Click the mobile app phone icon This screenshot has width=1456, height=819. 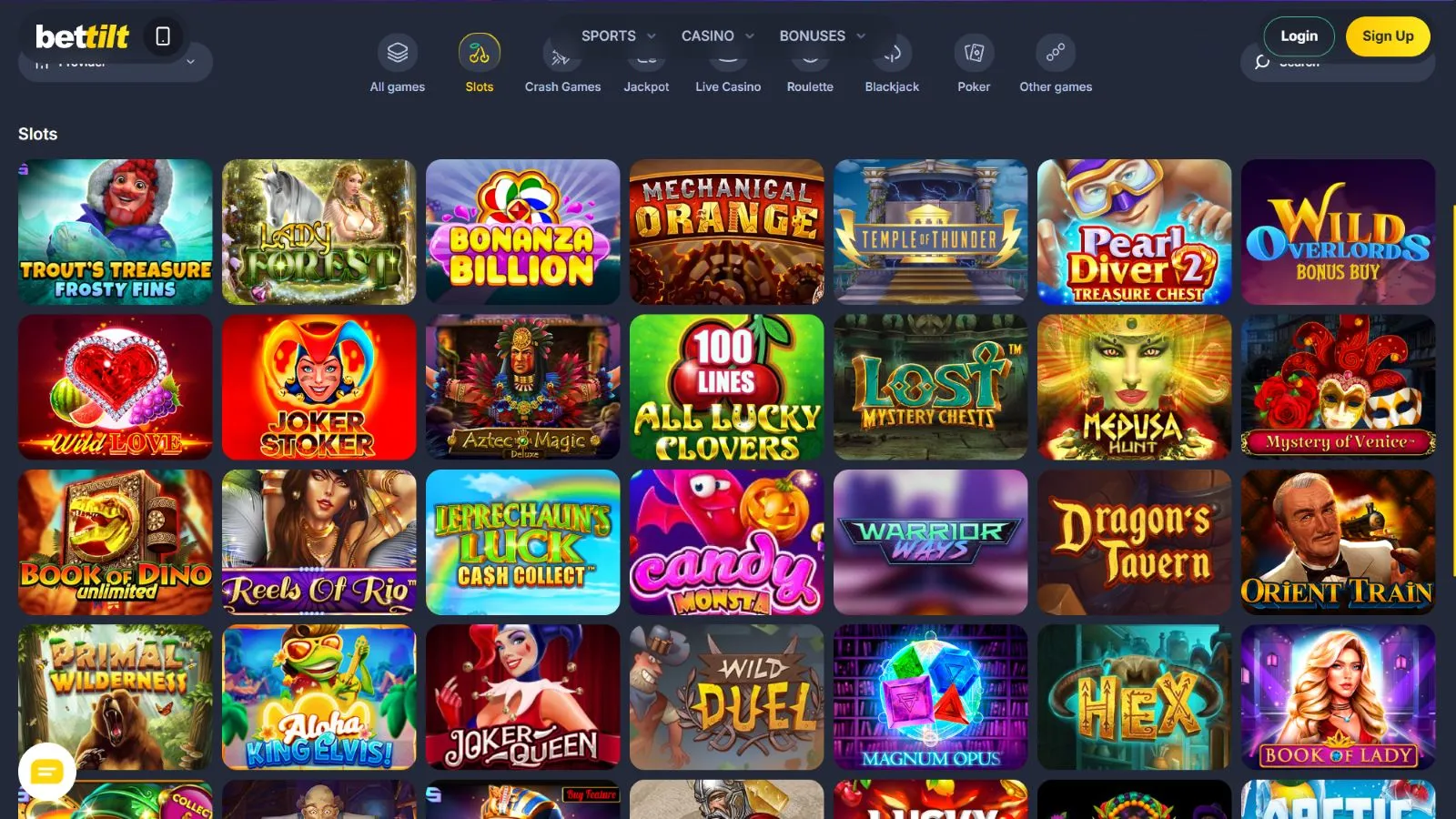(163, 36)
